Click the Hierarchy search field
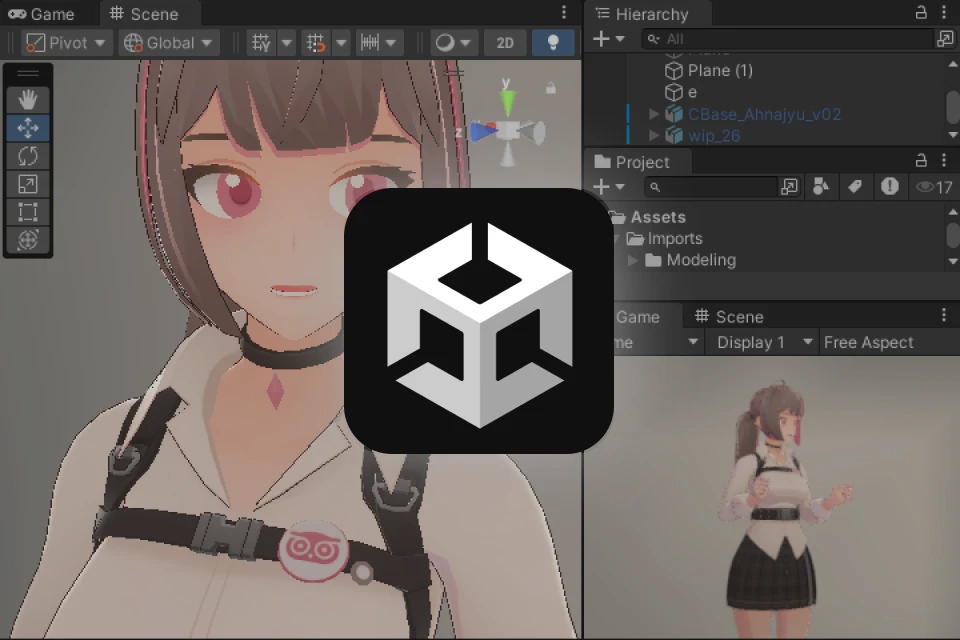Screen dimensions: 960x640 [x=787, y=39]
